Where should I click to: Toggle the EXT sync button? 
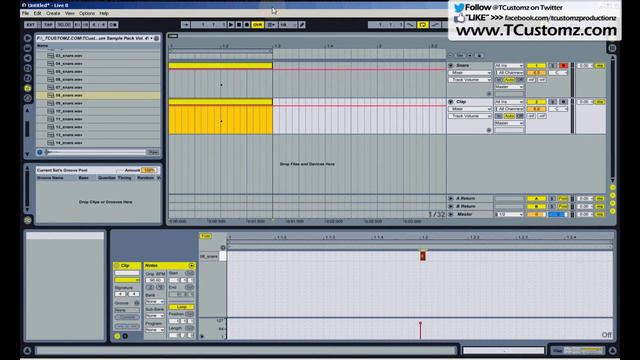(x=31, y=25)
